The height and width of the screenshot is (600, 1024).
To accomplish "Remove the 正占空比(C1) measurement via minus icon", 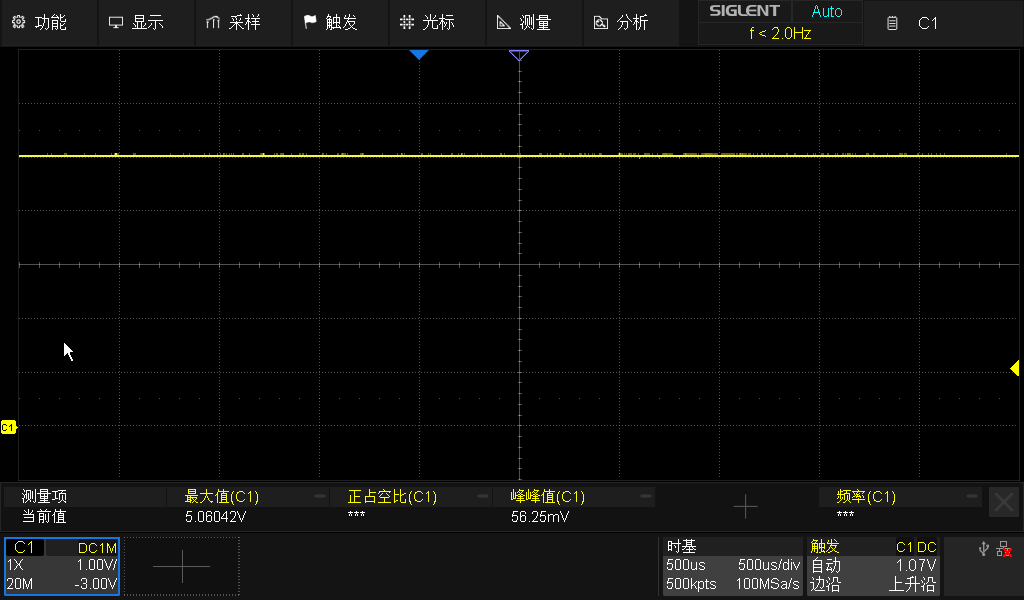I will tap(483, 496).
